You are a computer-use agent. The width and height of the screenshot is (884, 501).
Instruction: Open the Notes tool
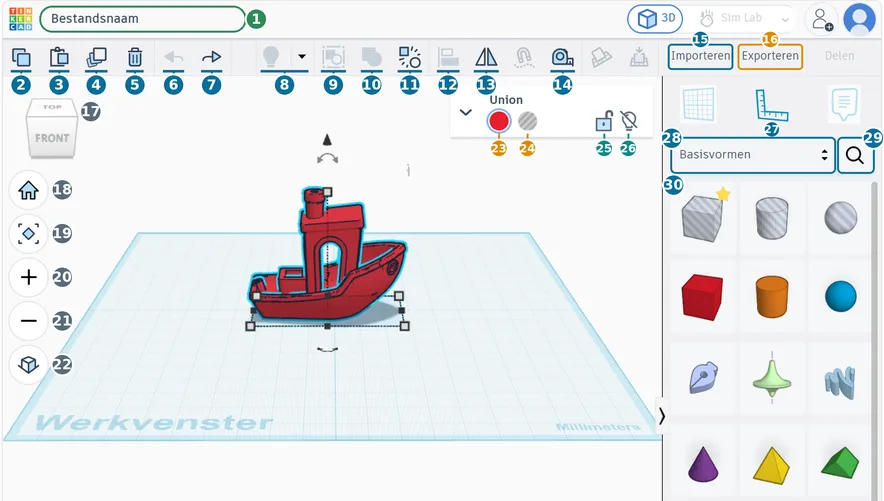(844, 104)
